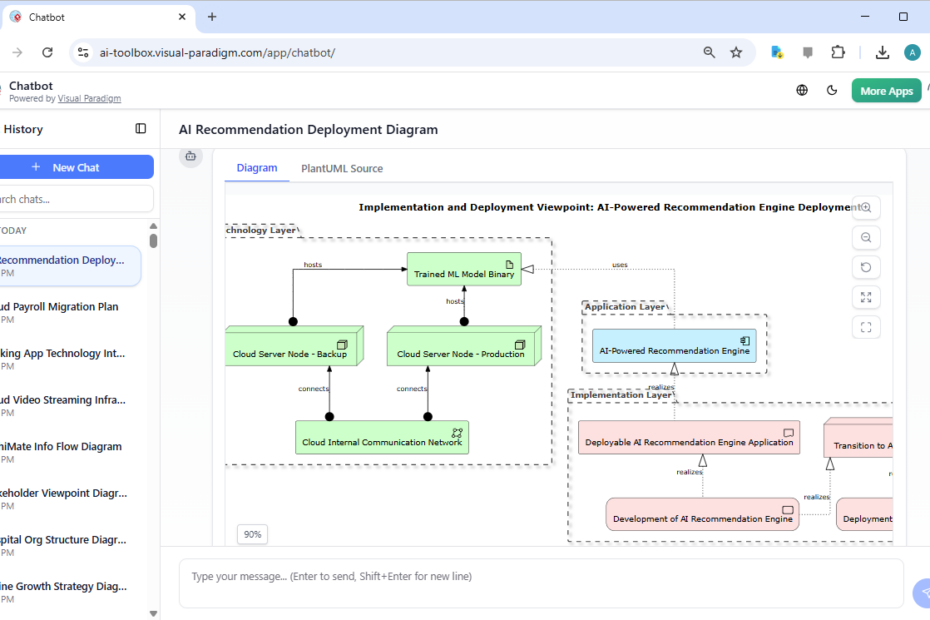The width and height of the screenshot is (930, 620).
Task: Start a New Chat conversation
Action: coord(77,167)
